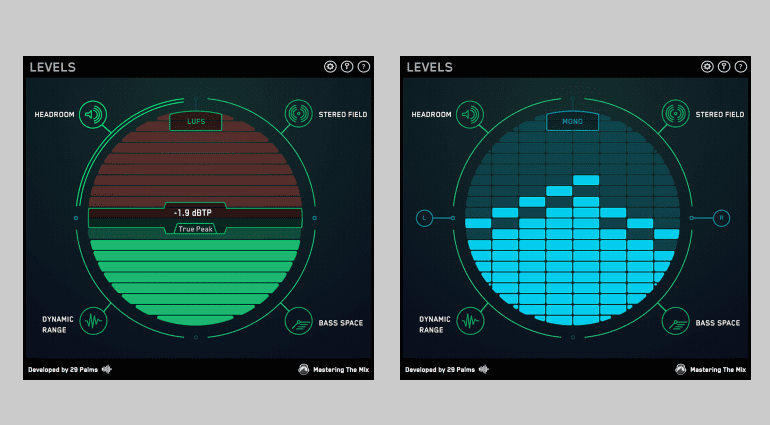Open Stereo Field in the green LUFS panel
Viewport: 770px width, 425px height.
coord(299,114)
